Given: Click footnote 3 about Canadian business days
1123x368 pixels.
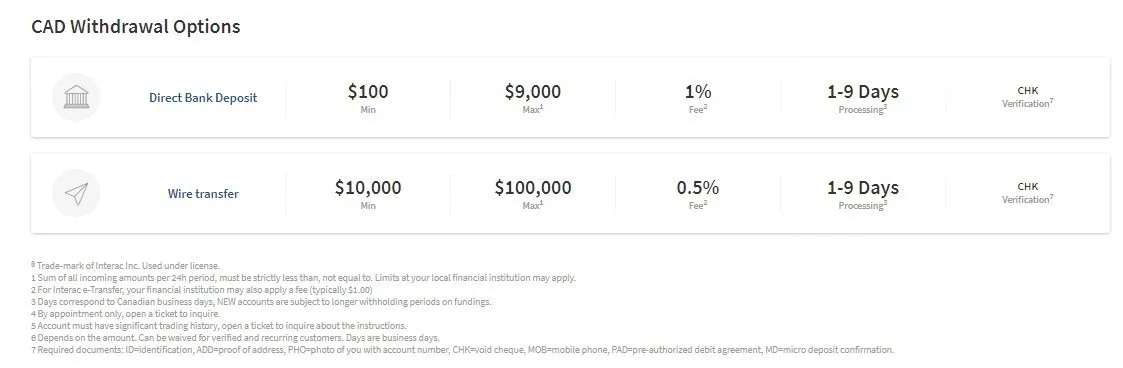Looking at the screenshot, I should tap(261, 302).
